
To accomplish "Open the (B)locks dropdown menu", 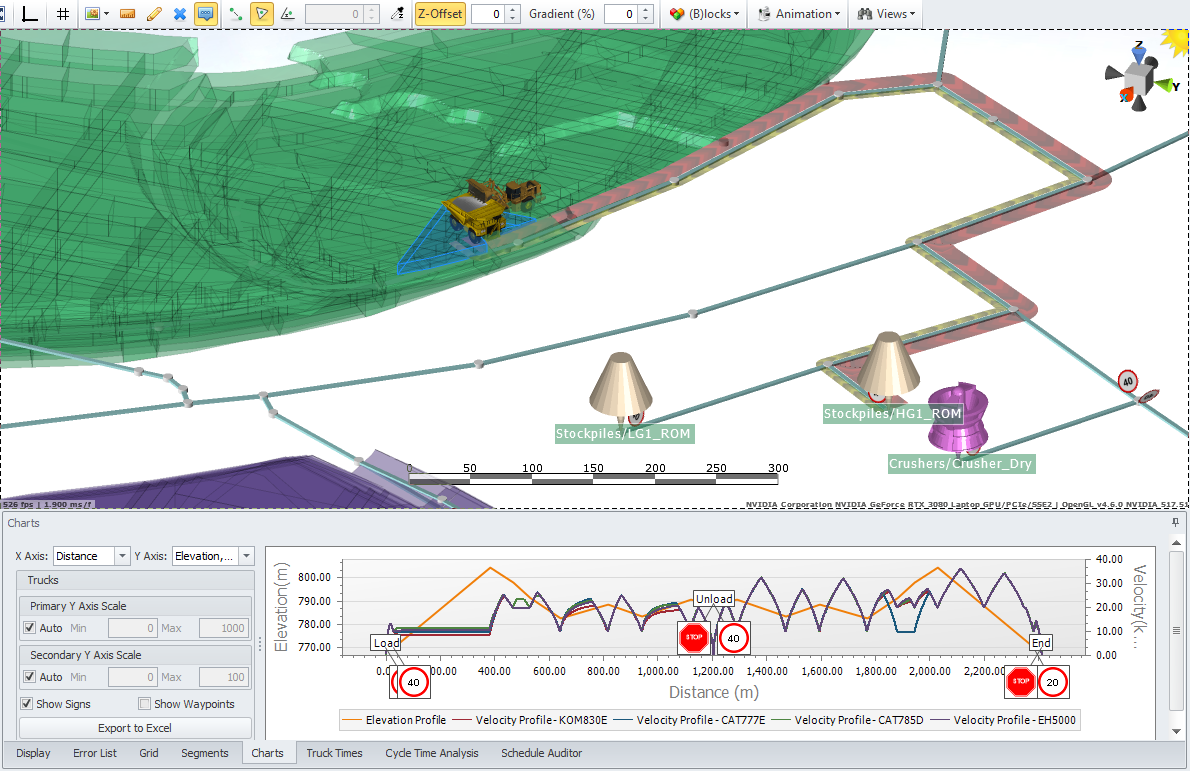I will click(704, 14).
